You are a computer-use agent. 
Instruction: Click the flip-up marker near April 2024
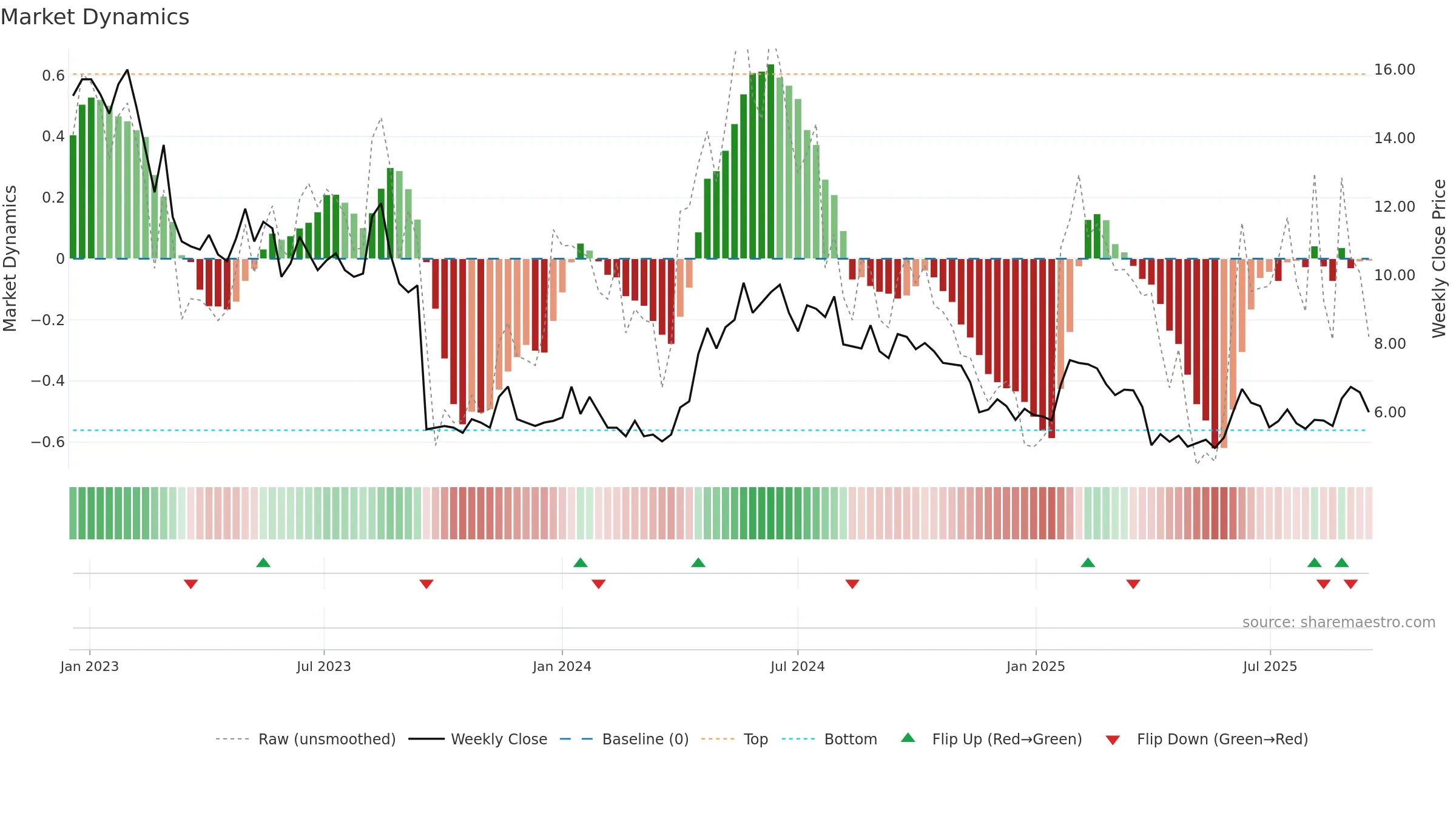pos(698,562)
